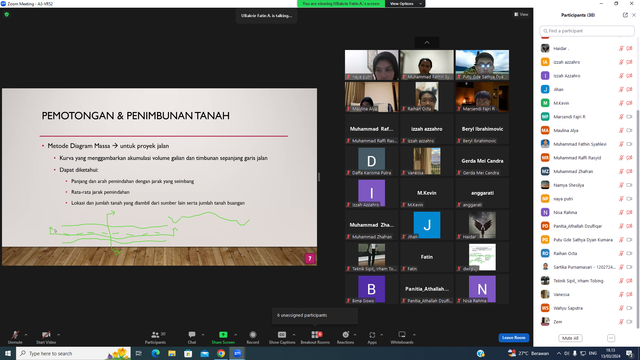Viewport: 640px width, 360px height.
Task: Click the 6 unassigned participants notice
Action: click(x=315, y=315)
